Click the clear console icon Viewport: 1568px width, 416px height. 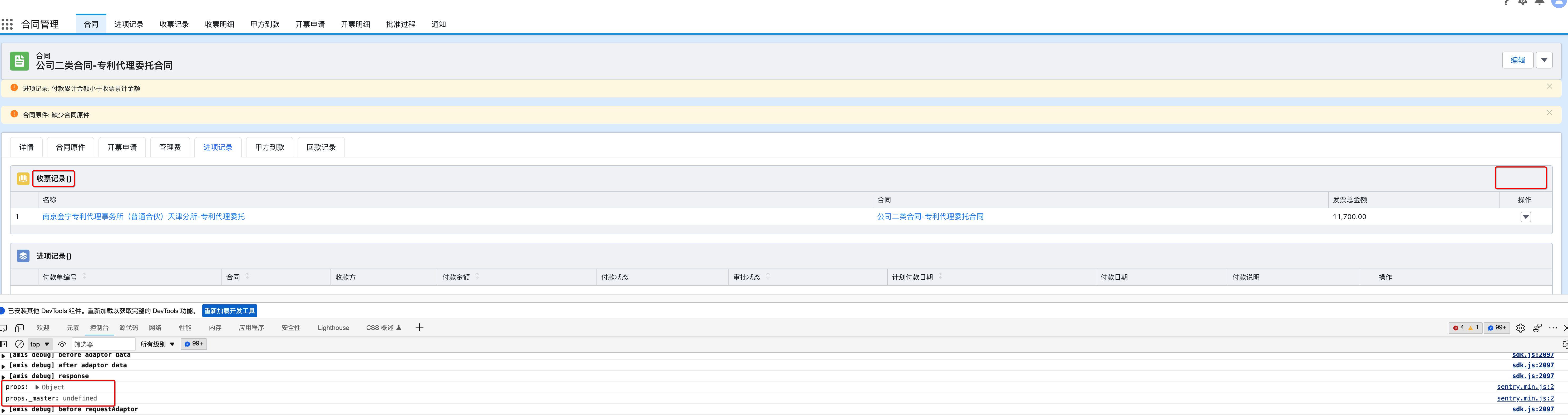click(x=19, y=344)
